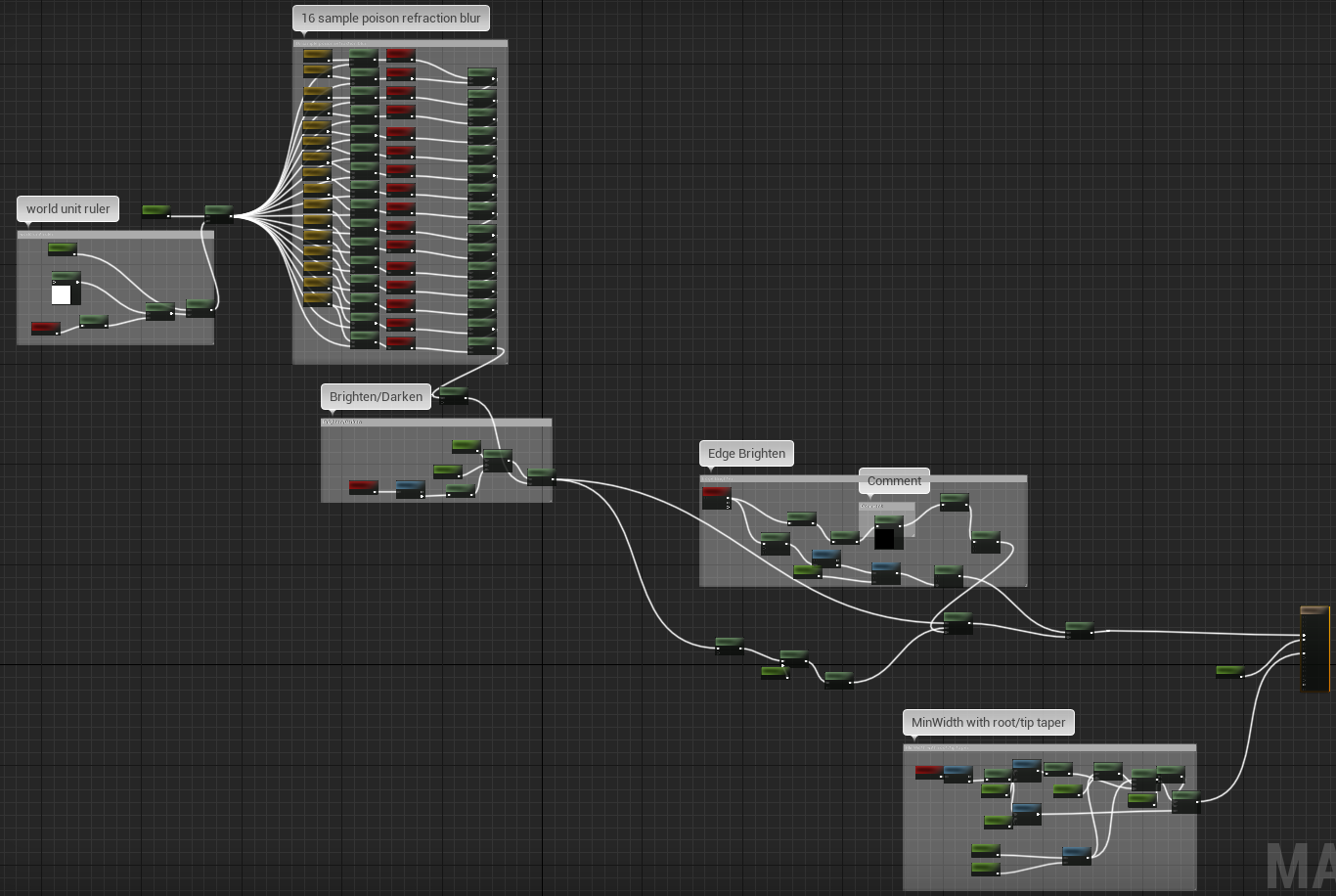Select the bright green node beside the output node
Viewport: 1336px width, 896px height.
pyautogui.click(x=1229, y=672)
